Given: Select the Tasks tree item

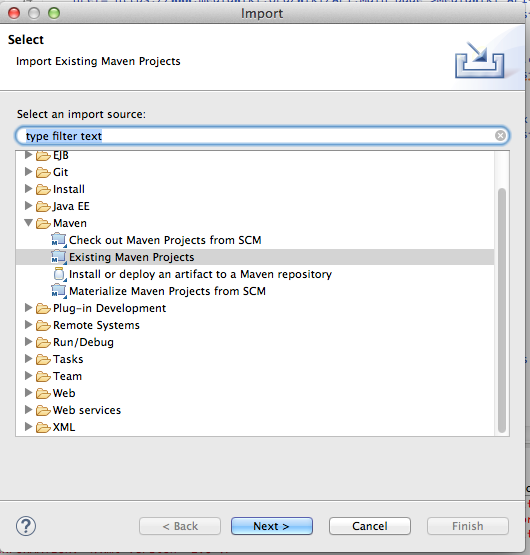Looking at the screenshot, I should tap(68, 359).
